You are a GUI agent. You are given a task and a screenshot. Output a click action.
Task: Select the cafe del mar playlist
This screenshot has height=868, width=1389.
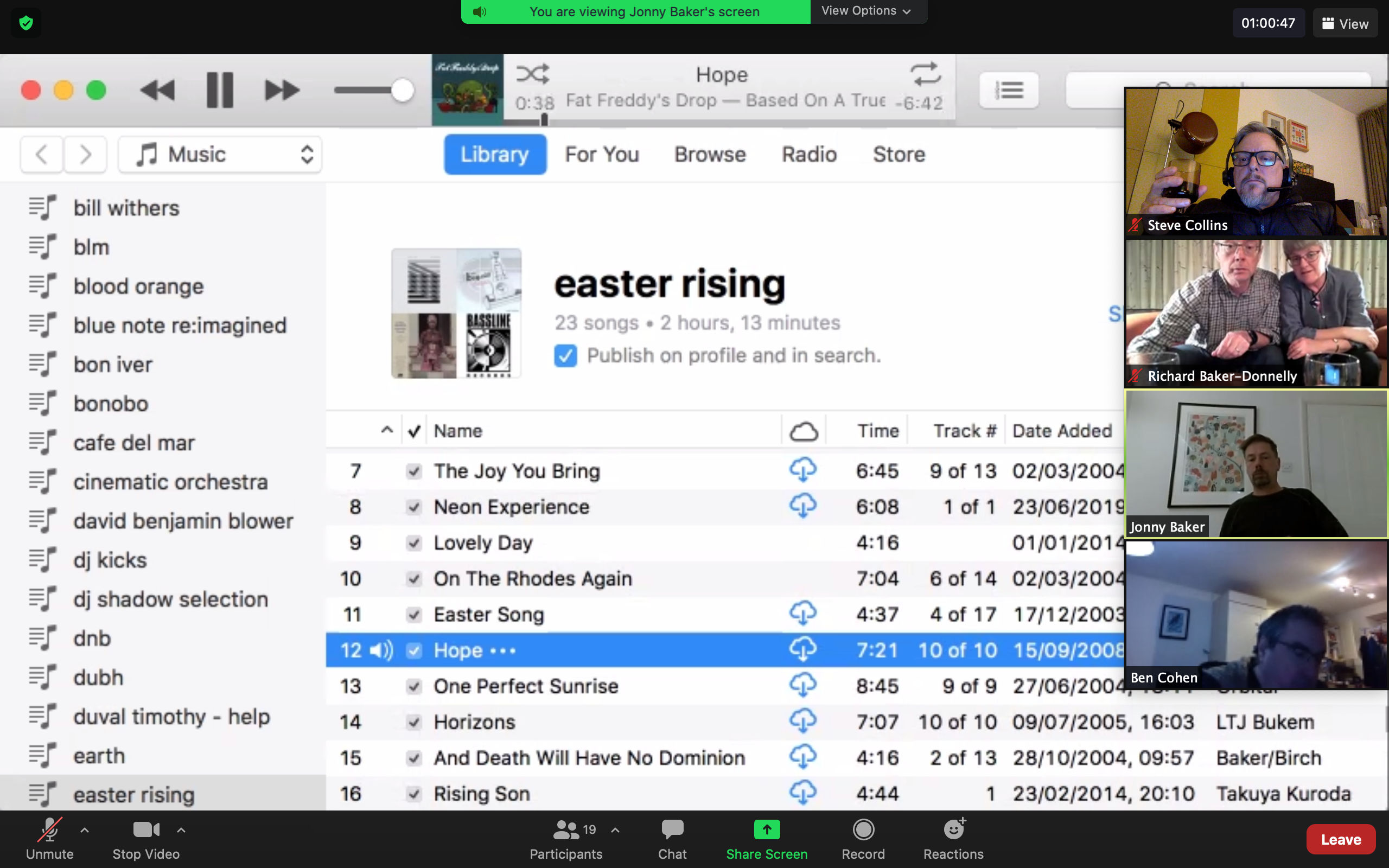click(x=163, y=443)
